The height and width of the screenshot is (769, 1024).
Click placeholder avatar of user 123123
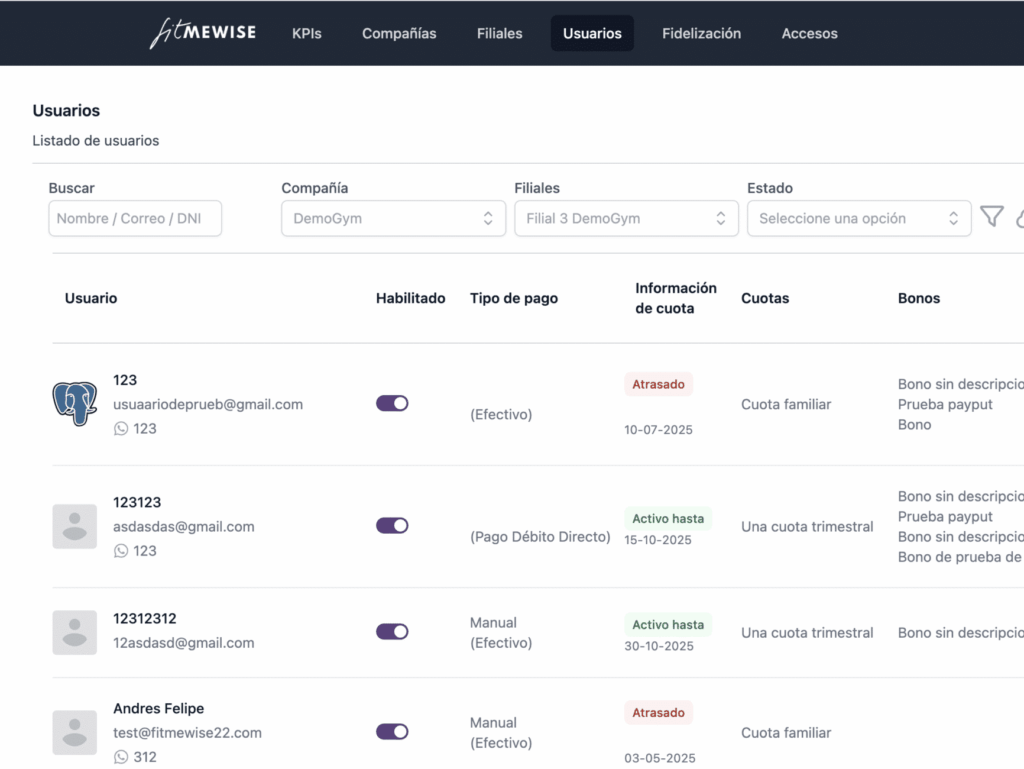tap(74, 526)
